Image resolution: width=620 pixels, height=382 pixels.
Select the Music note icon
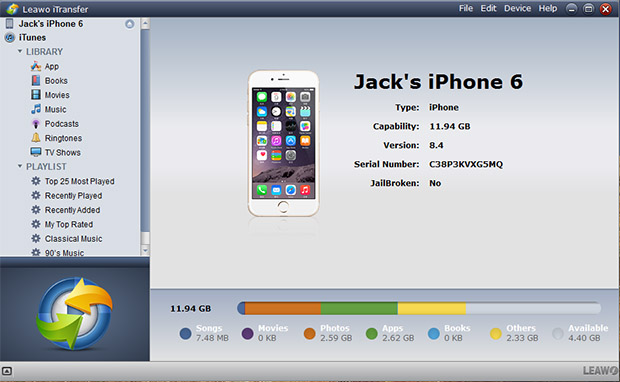click(x=36, y=109)
